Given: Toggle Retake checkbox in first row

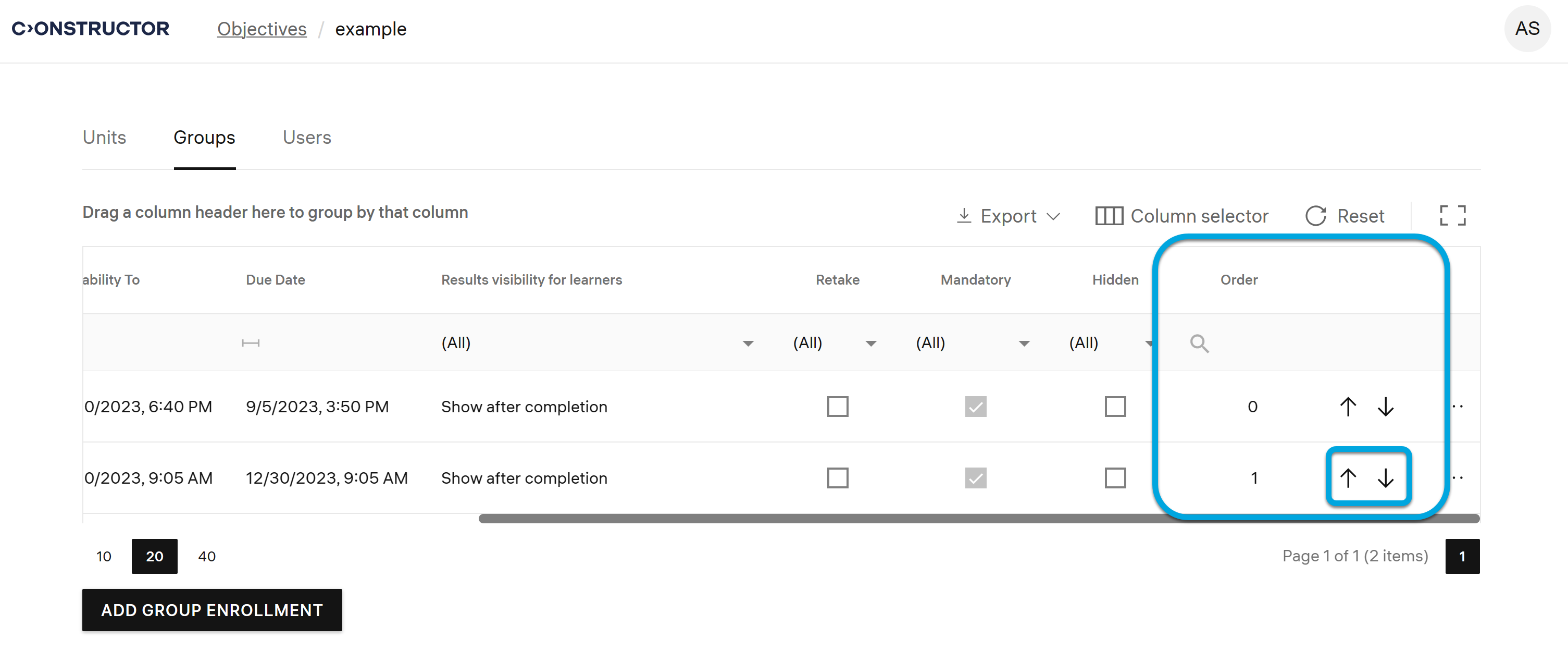Looking at the screenshot, I should pyautogui.click(x=838, y=407).
